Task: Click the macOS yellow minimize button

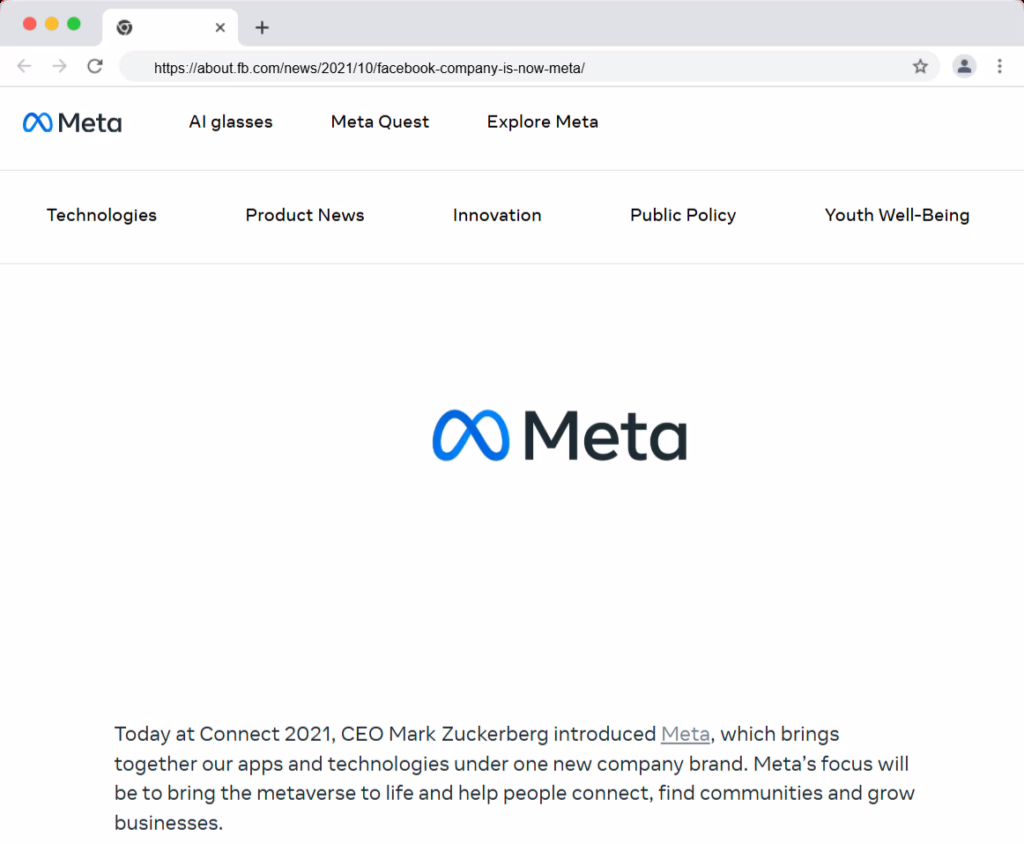Action: point(52,24)
